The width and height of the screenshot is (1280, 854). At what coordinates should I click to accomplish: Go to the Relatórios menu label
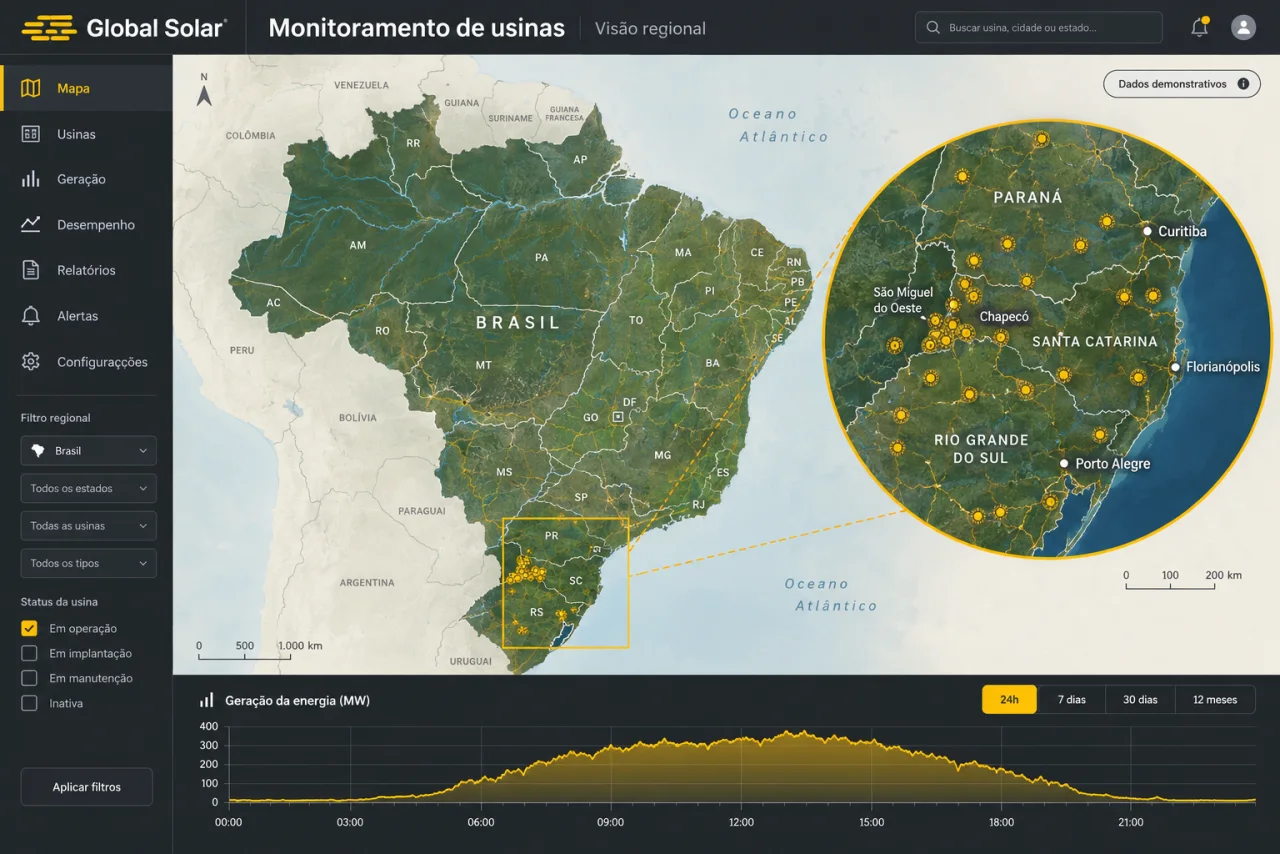(x=86, y=270)
